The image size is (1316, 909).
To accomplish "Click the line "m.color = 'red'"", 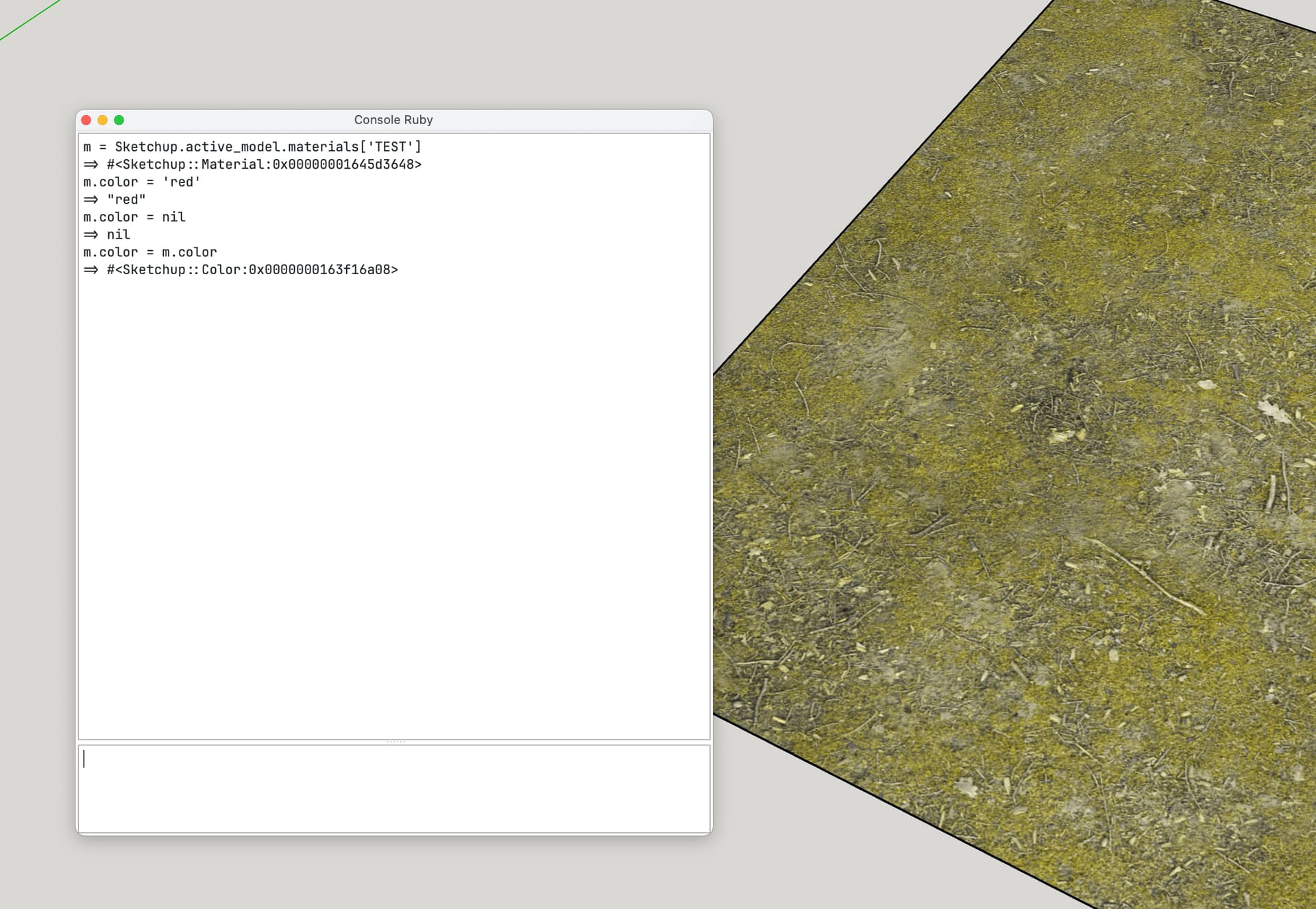I will (x=142, y=182).
